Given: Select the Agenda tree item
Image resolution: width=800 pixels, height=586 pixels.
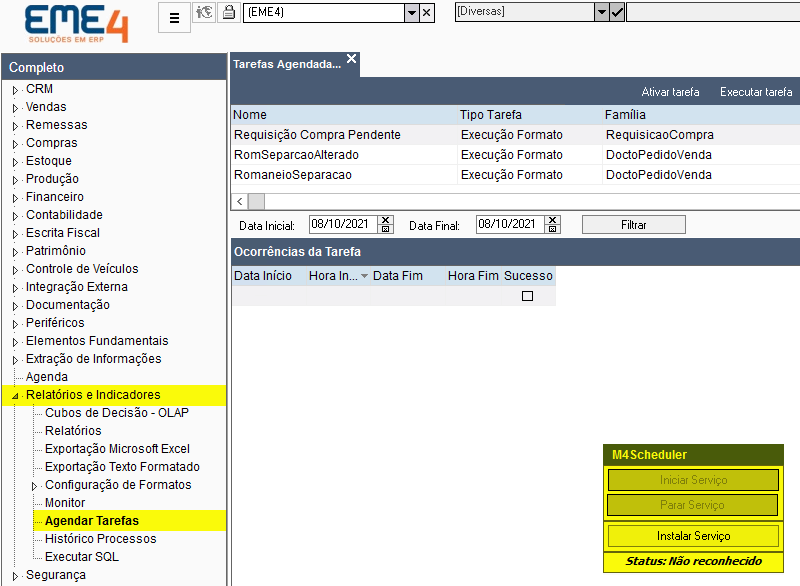Looking at the screenshot, I should click(46, 376).
